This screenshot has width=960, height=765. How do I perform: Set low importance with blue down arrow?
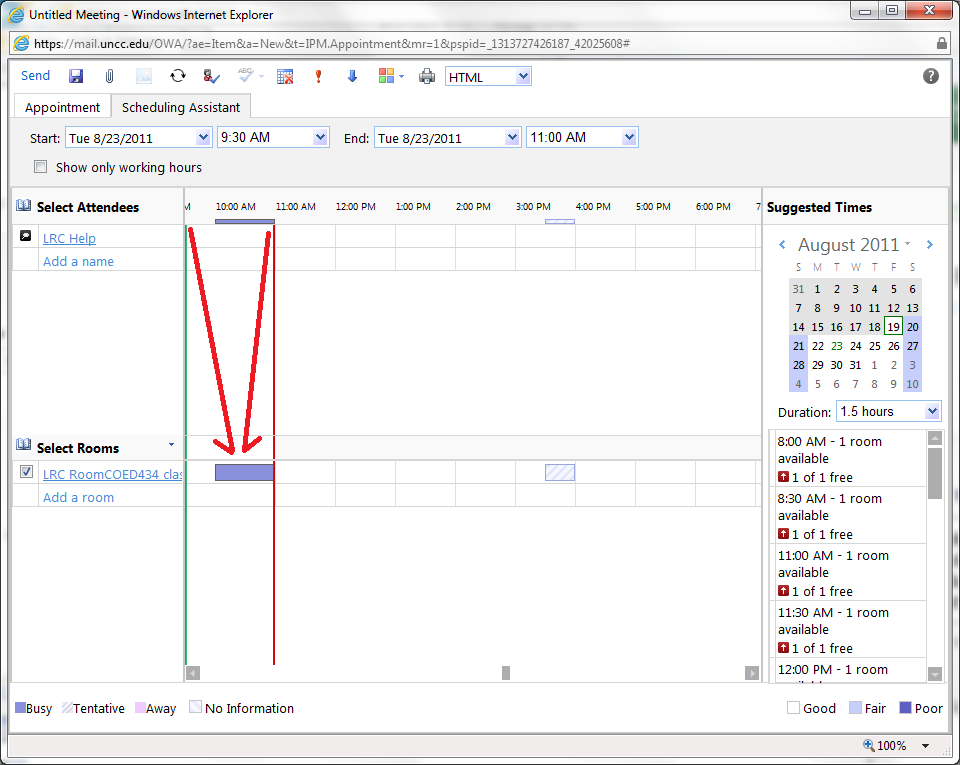(352, 76)
